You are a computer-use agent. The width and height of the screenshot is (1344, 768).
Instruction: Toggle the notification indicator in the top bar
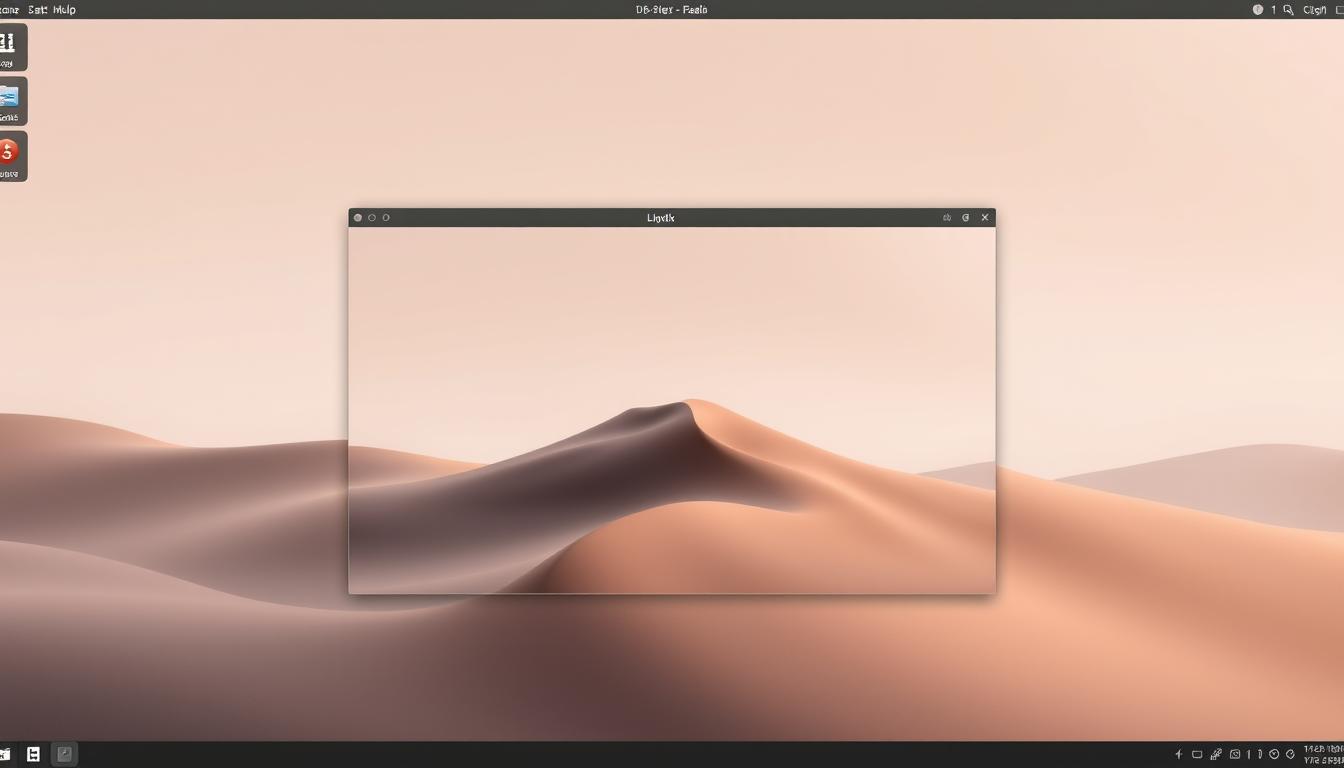[1258, 9]
